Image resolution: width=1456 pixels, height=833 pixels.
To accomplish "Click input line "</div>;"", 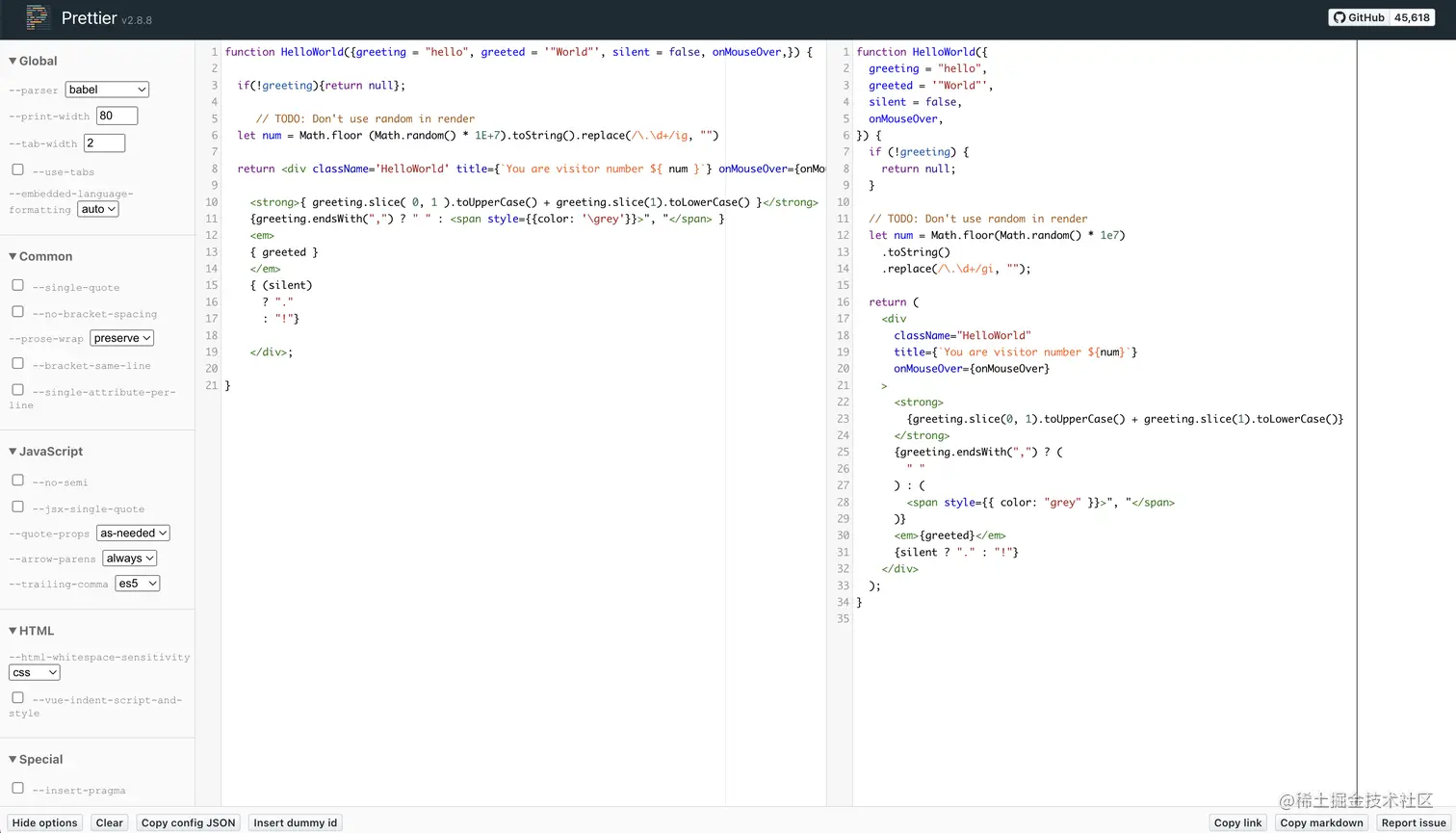I will click(272, 352).
